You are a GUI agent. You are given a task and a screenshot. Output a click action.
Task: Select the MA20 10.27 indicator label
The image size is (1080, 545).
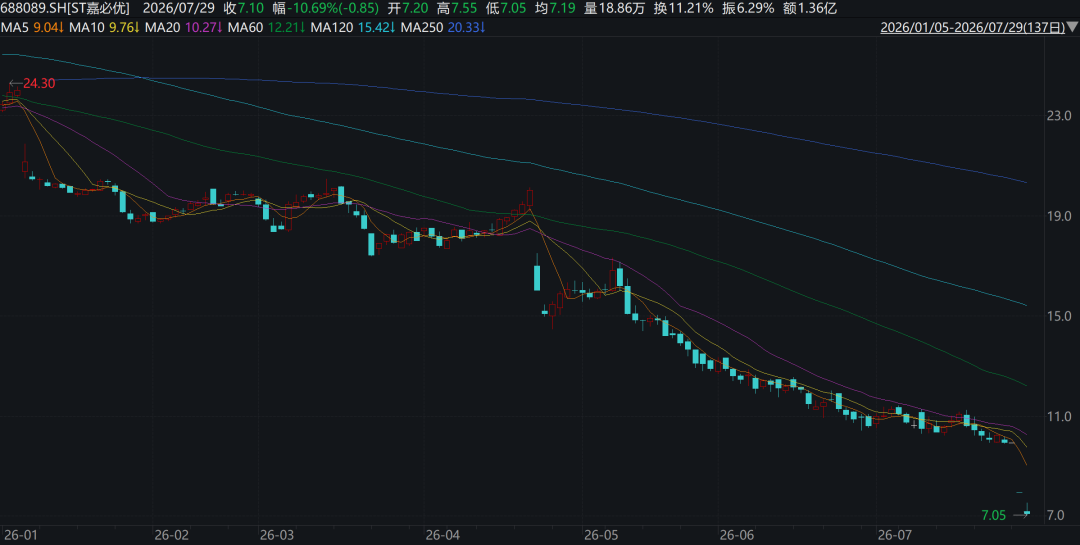point(184,28)
